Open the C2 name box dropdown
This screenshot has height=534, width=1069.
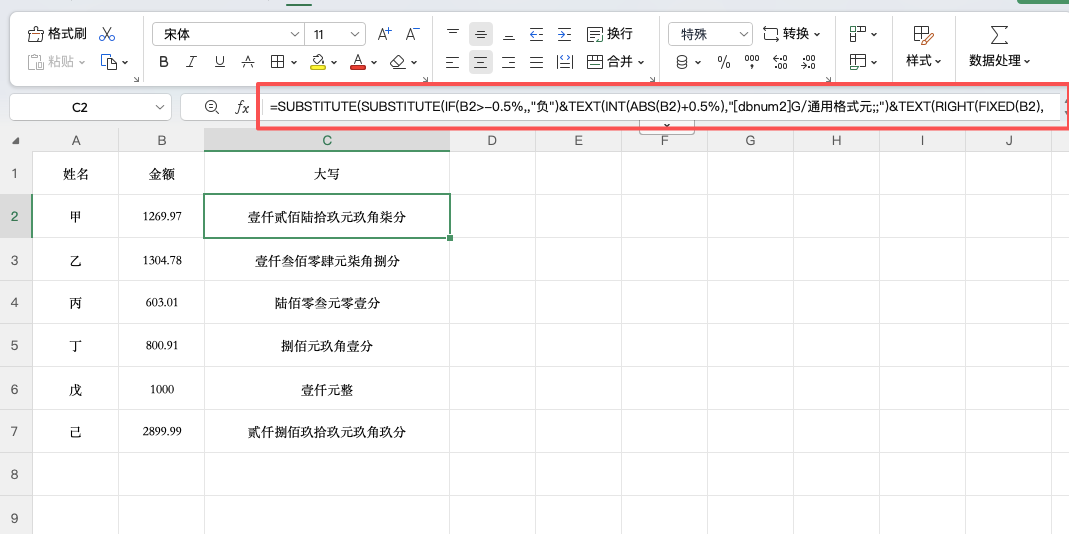(x=161, y=107)
